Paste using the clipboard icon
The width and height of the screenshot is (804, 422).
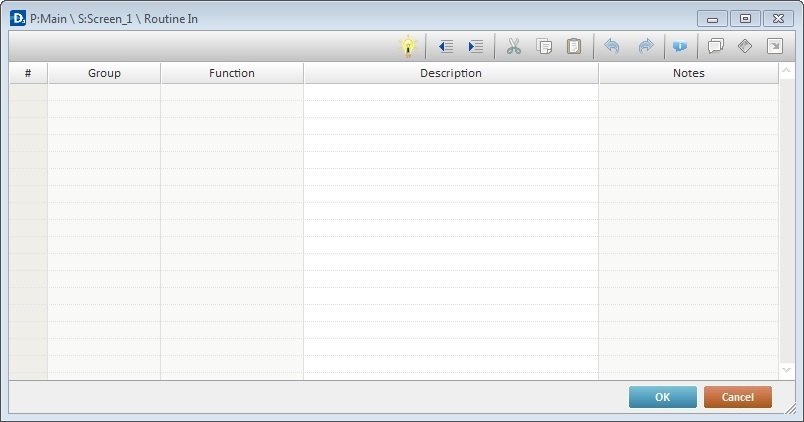click(574, 46)
